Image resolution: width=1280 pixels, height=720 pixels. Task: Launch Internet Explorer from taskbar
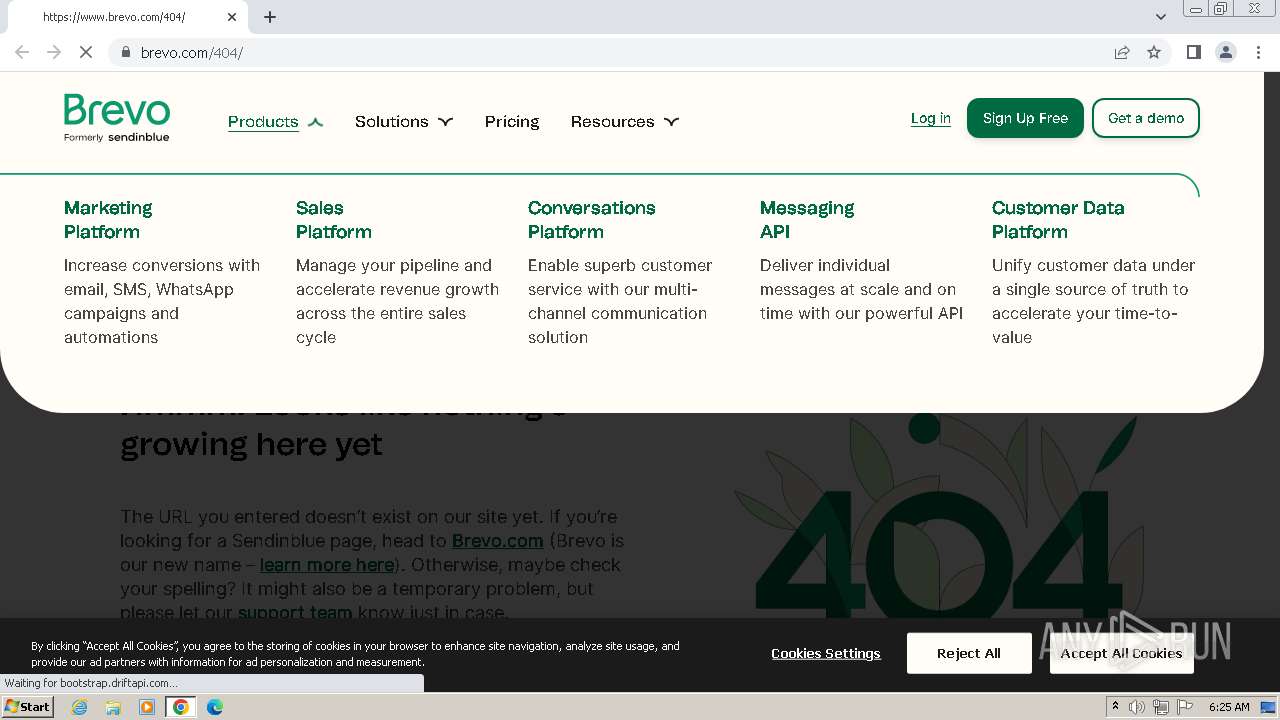click(x=80, y=707)
